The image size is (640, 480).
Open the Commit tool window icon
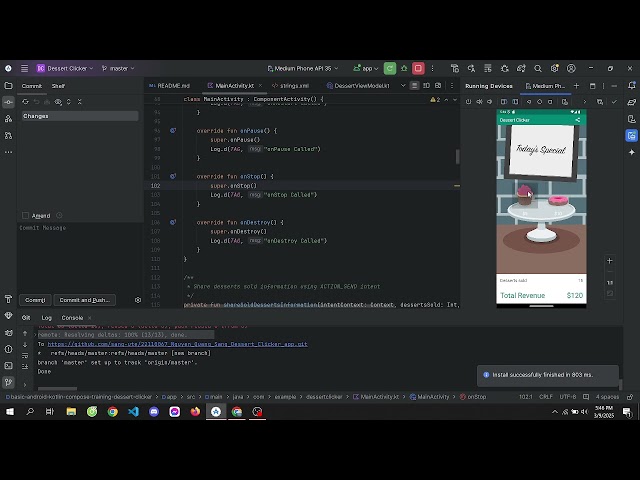(x=9, y=102)
